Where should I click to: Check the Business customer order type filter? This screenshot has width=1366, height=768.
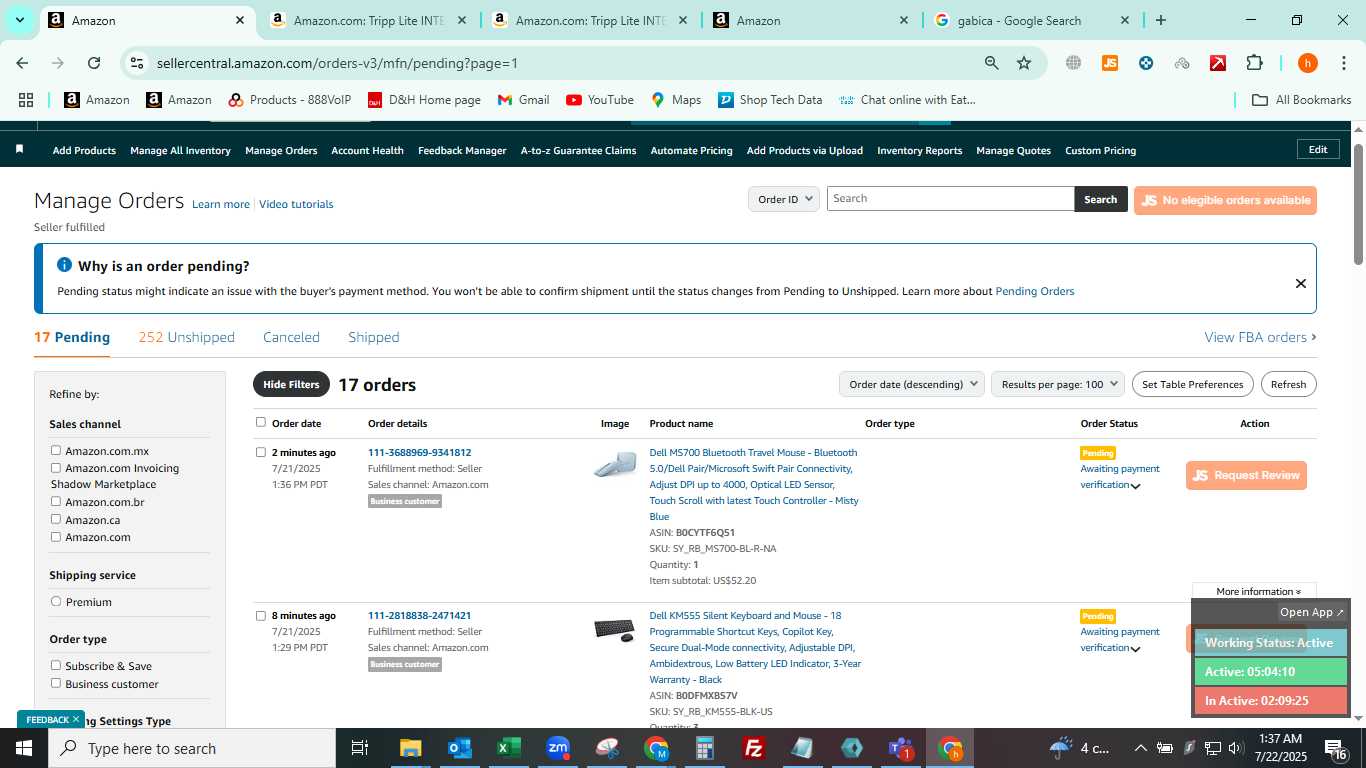pyautogui.click(x=56, y=684)
